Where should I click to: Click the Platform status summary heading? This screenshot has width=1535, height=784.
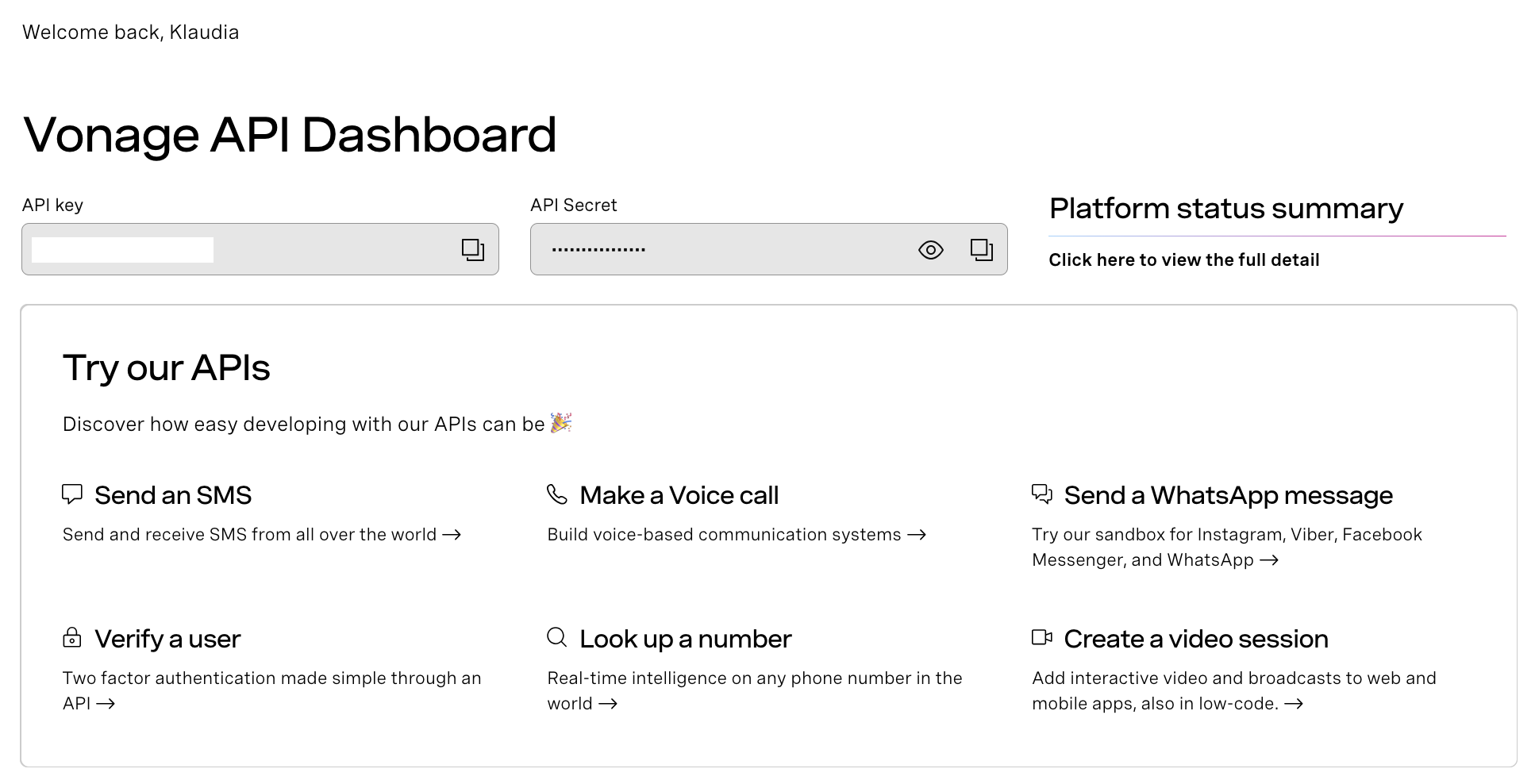point(1226,208)
